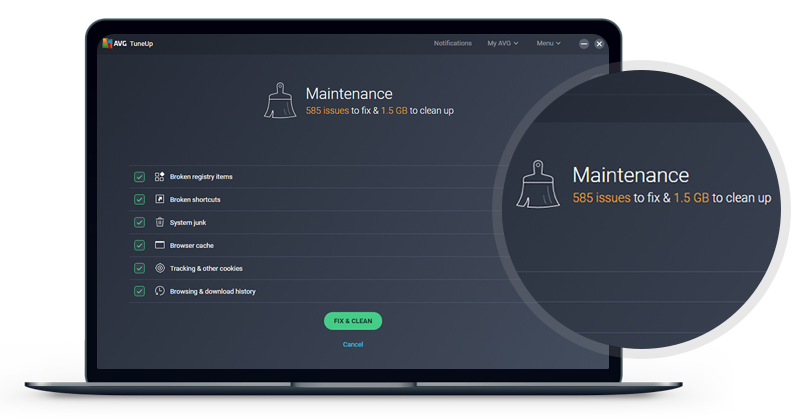Click the Browsing & download history clock icon
The width and height of the screenshot is (800, 420).
[159, 291]
